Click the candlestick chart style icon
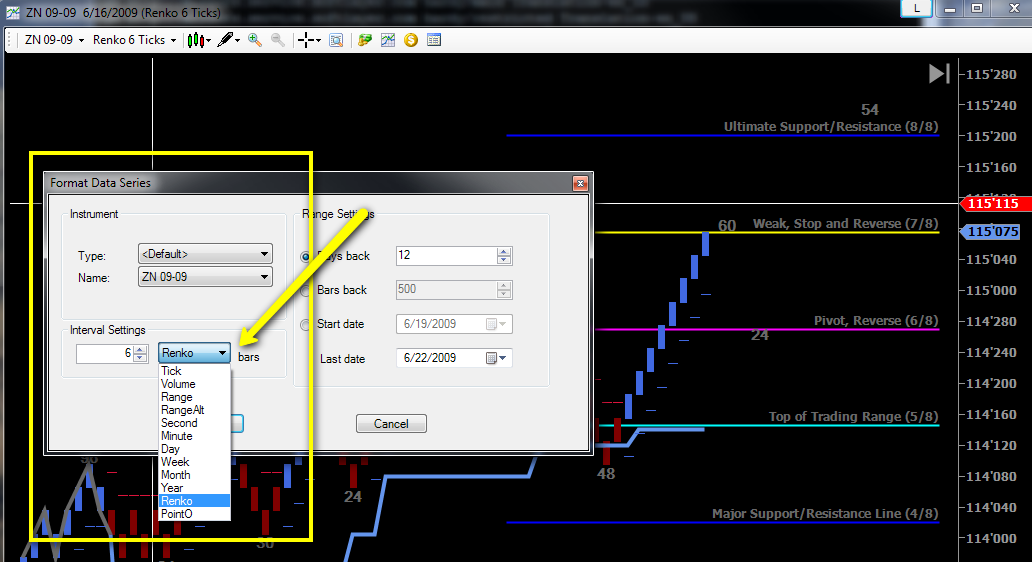 [x=198, y=40]
